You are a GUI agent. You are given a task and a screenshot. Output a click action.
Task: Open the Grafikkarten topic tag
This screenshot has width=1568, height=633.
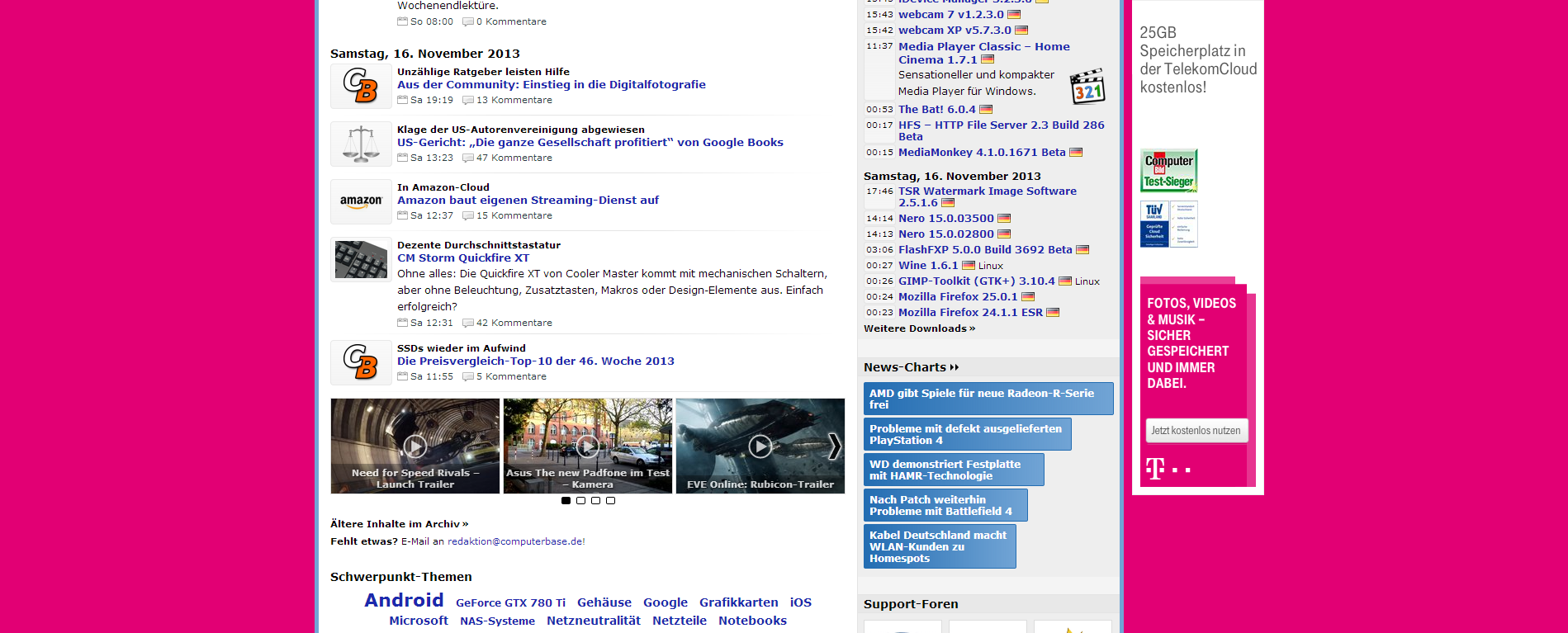(x=739, y=602)
